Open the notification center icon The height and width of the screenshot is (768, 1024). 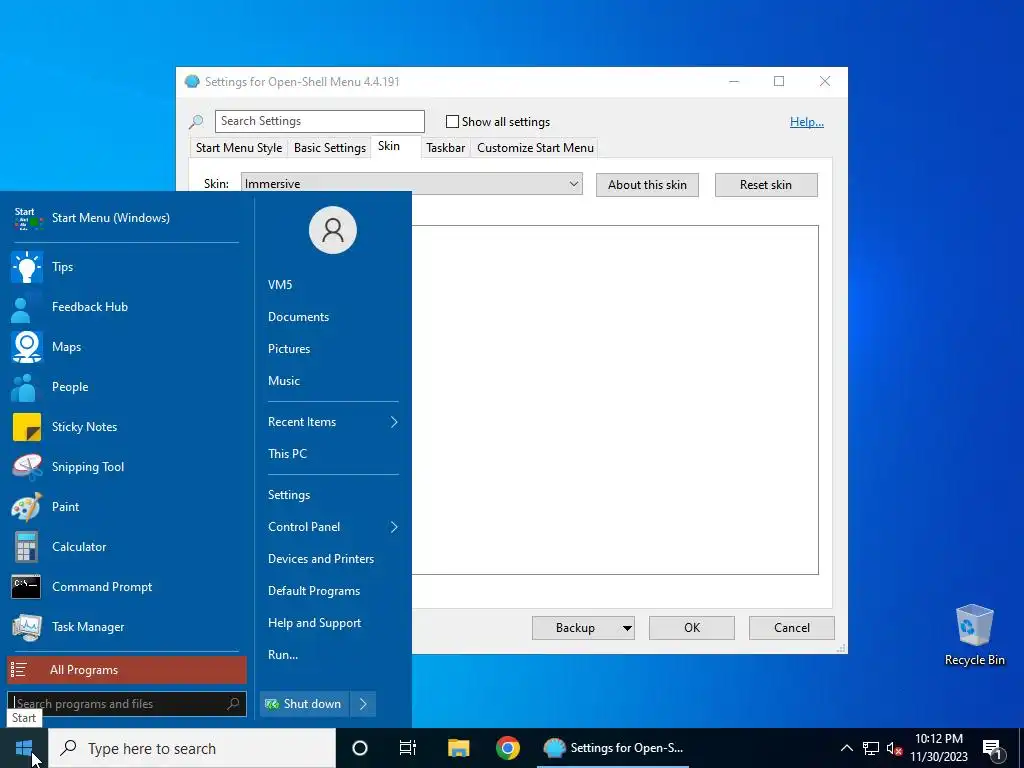pyautogui.click(x=993, y=749)
